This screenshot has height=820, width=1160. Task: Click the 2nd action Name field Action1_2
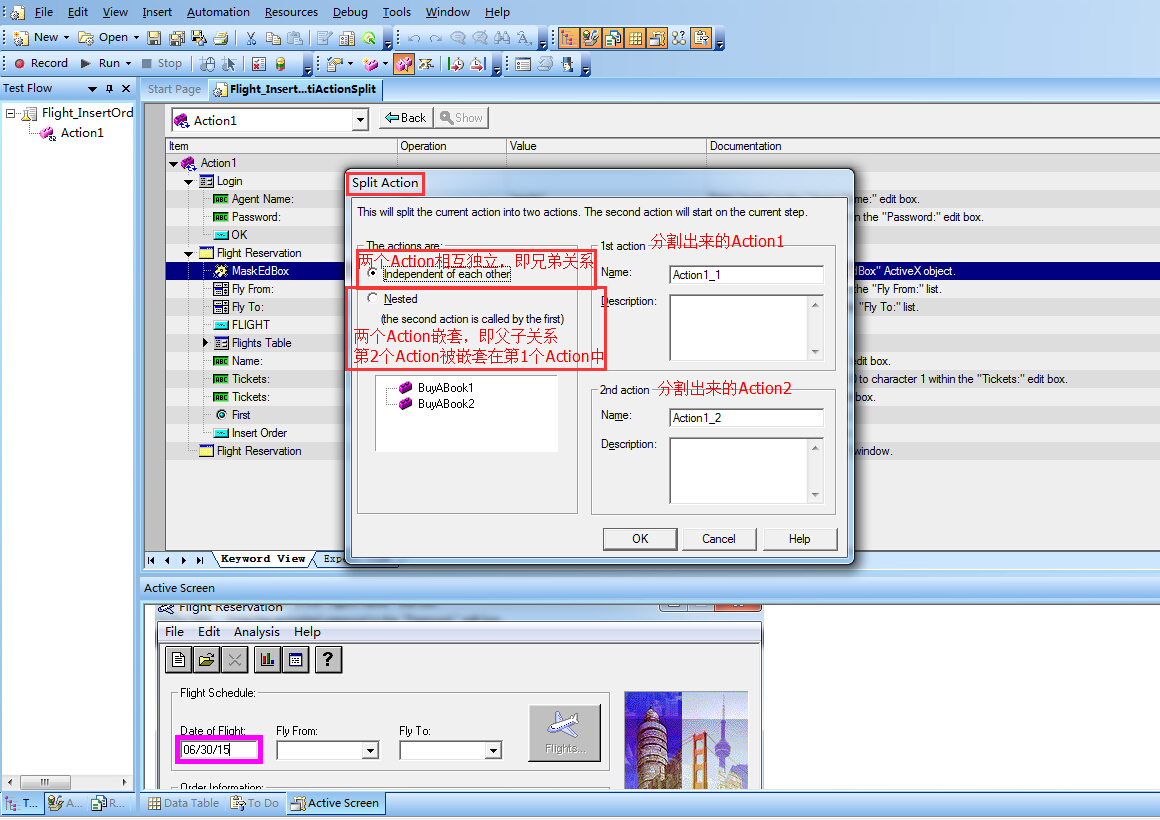pyautogui.click(x=746, y=417)
